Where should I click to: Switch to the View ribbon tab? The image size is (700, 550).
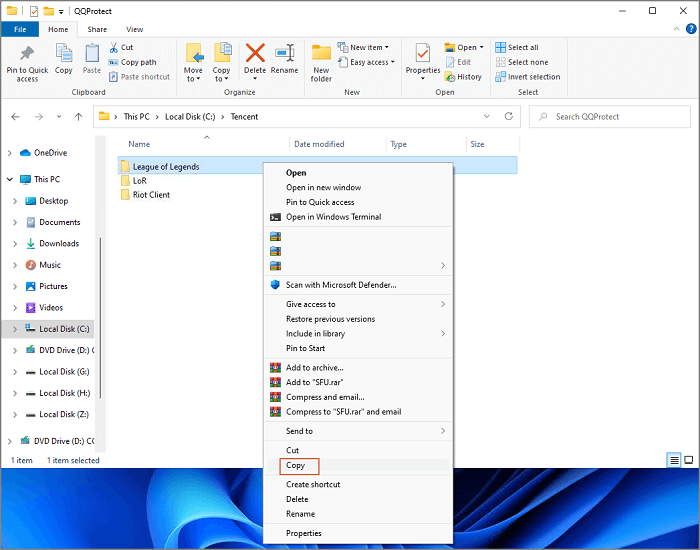coord(134,30)
